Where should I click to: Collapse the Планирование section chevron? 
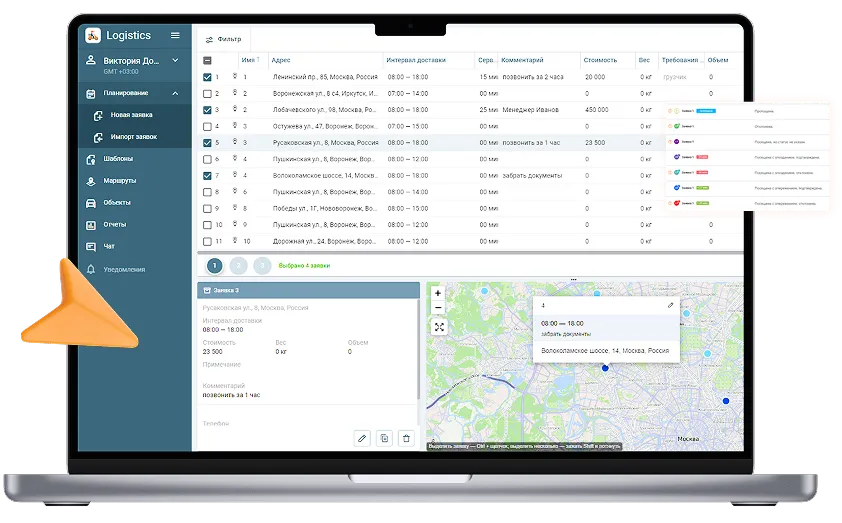[x=176, y=94]
